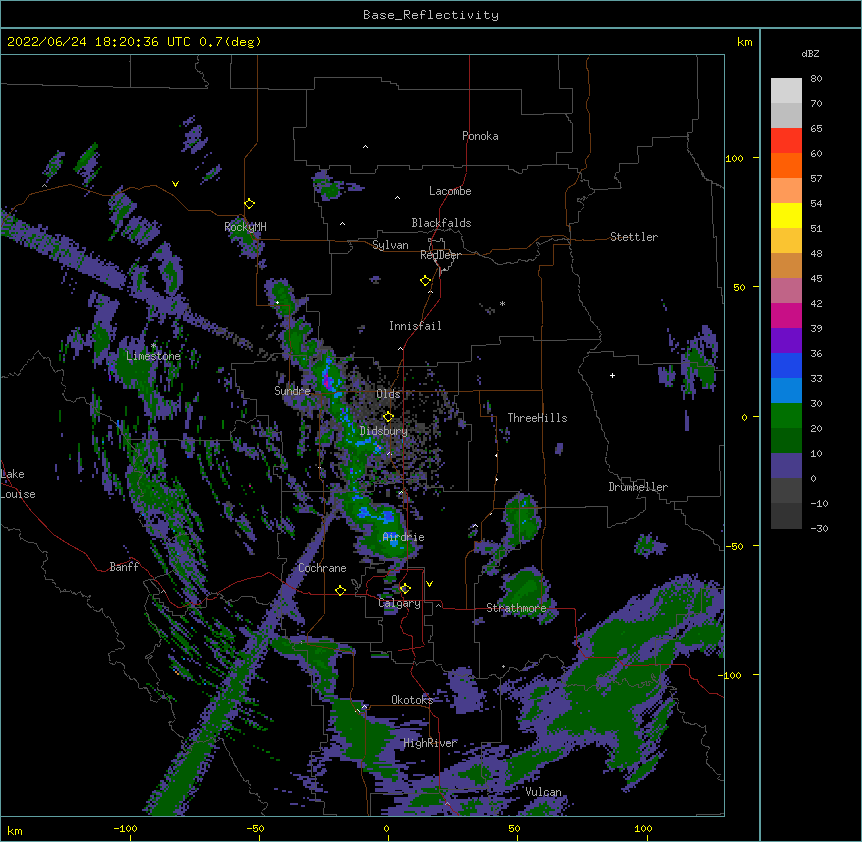This screenshot has height=842, width=862.
Task: Click the HighRiver label
Action: click(x=430, y=743)
